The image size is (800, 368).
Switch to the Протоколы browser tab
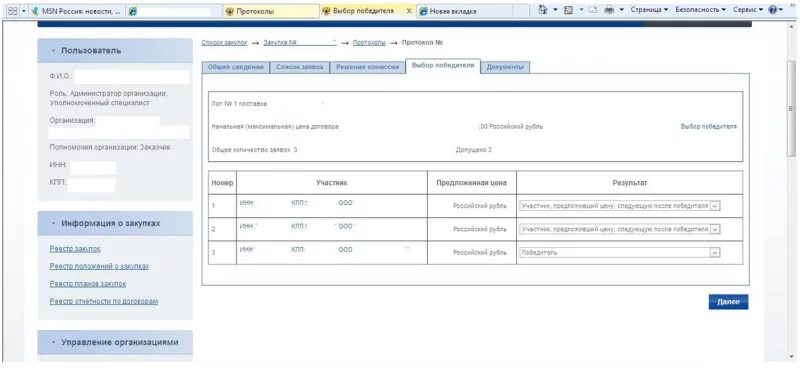coord(271,11)
